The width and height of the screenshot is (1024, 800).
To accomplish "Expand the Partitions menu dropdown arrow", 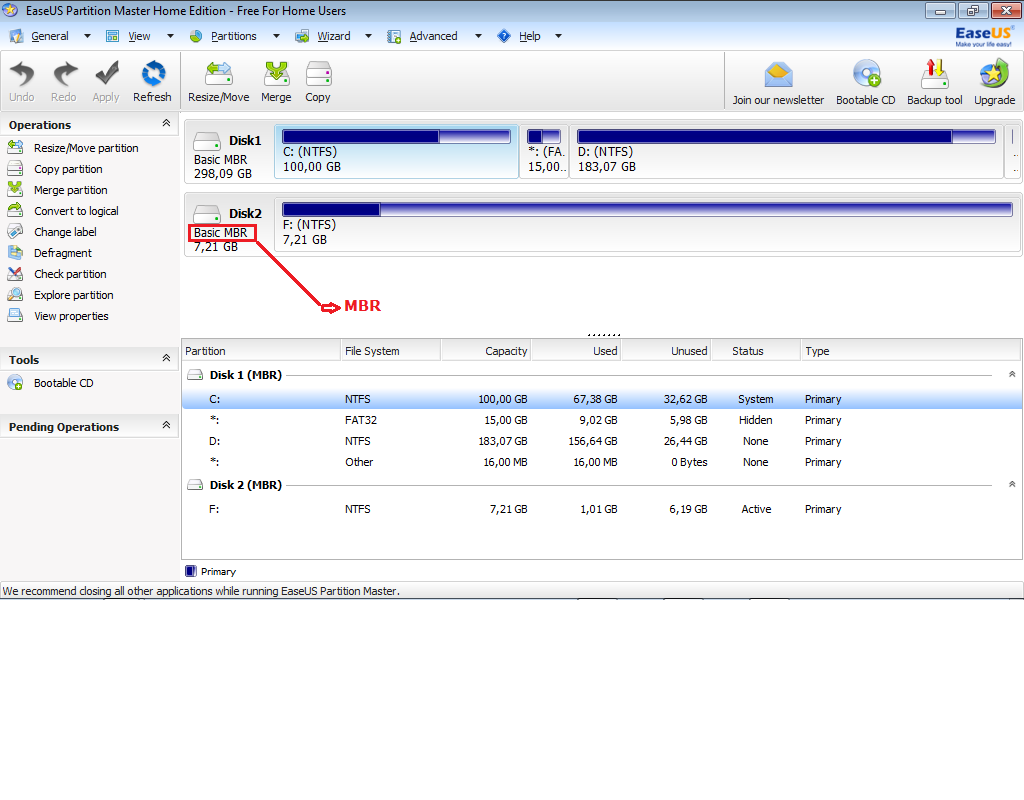I will [276, 37].
